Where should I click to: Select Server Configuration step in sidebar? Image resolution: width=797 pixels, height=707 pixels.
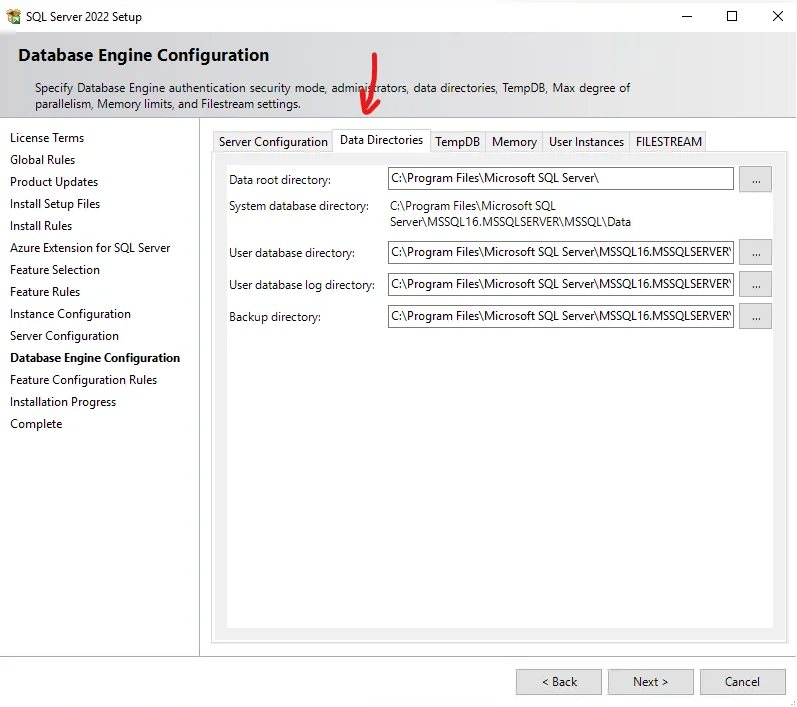pos(64,336)
